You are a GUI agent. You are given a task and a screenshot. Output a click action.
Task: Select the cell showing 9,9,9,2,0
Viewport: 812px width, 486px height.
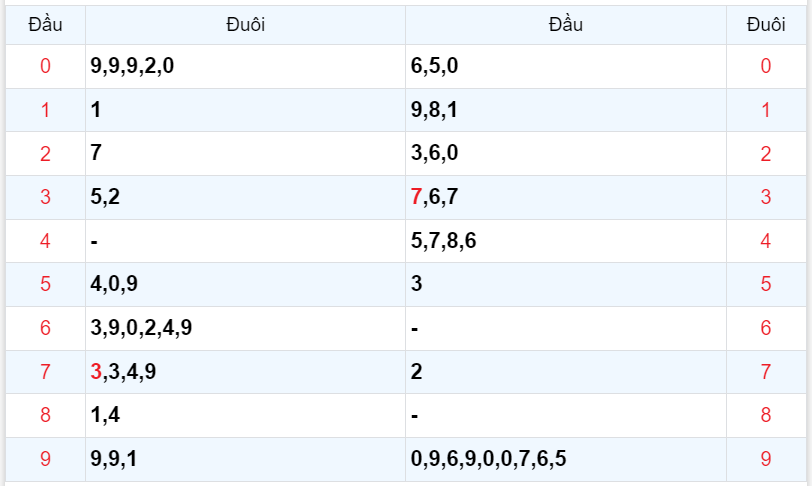click(132, 67)
